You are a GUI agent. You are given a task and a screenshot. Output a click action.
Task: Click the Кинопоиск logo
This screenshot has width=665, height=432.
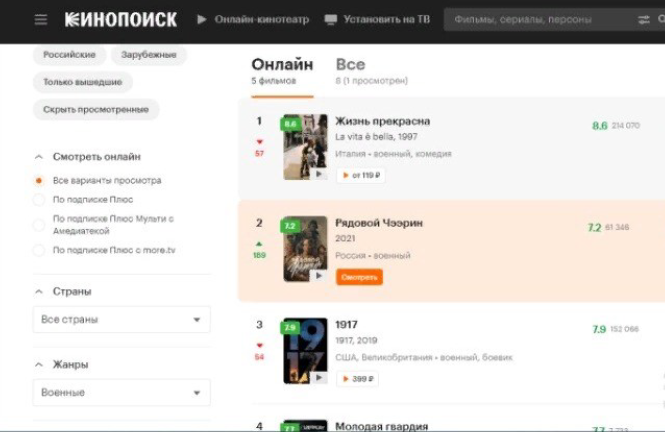(121, 20)
